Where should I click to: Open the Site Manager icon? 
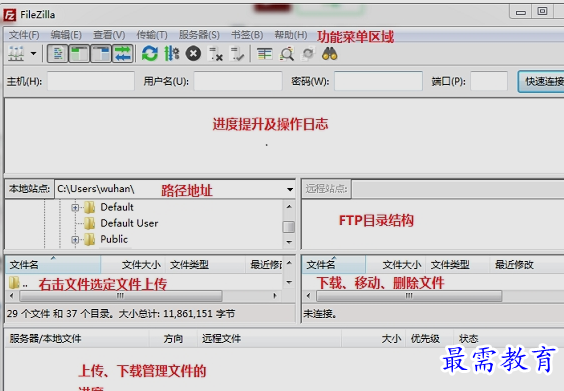click(x=16, y=54)
